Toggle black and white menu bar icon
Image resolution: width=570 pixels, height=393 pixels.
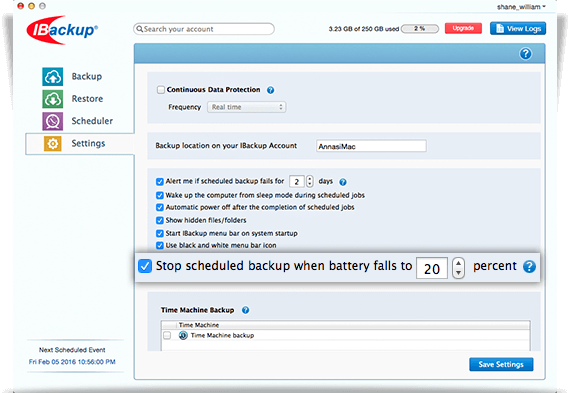160,245
